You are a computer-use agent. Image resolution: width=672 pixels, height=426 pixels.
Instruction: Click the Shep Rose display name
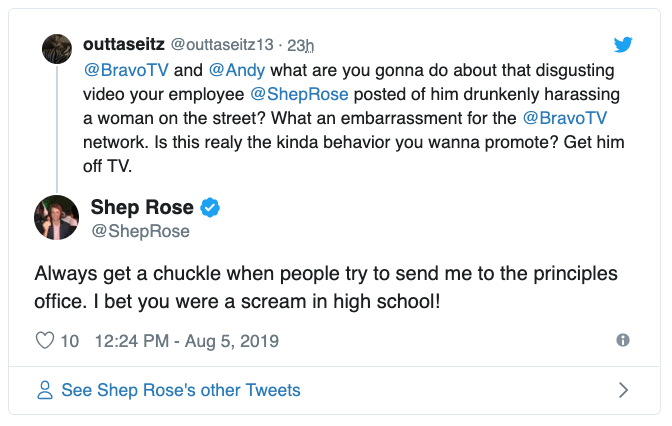[141, 208]
